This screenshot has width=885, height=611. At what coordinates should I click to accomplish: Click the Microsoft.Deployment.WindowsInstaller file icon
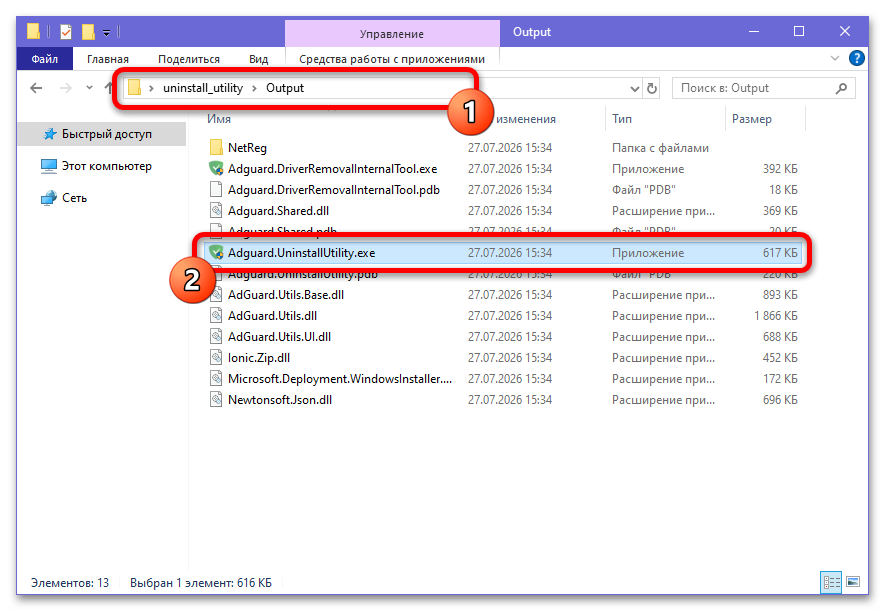tap(216, 379)
